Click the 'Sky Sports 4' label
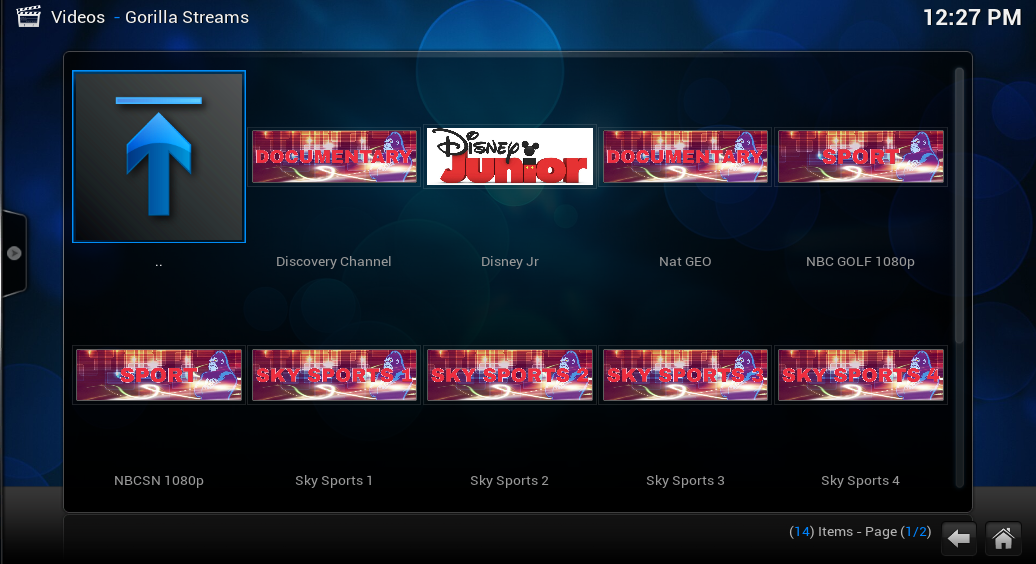1036x564 pixels. pyautogui.click(x=860, y=481)
